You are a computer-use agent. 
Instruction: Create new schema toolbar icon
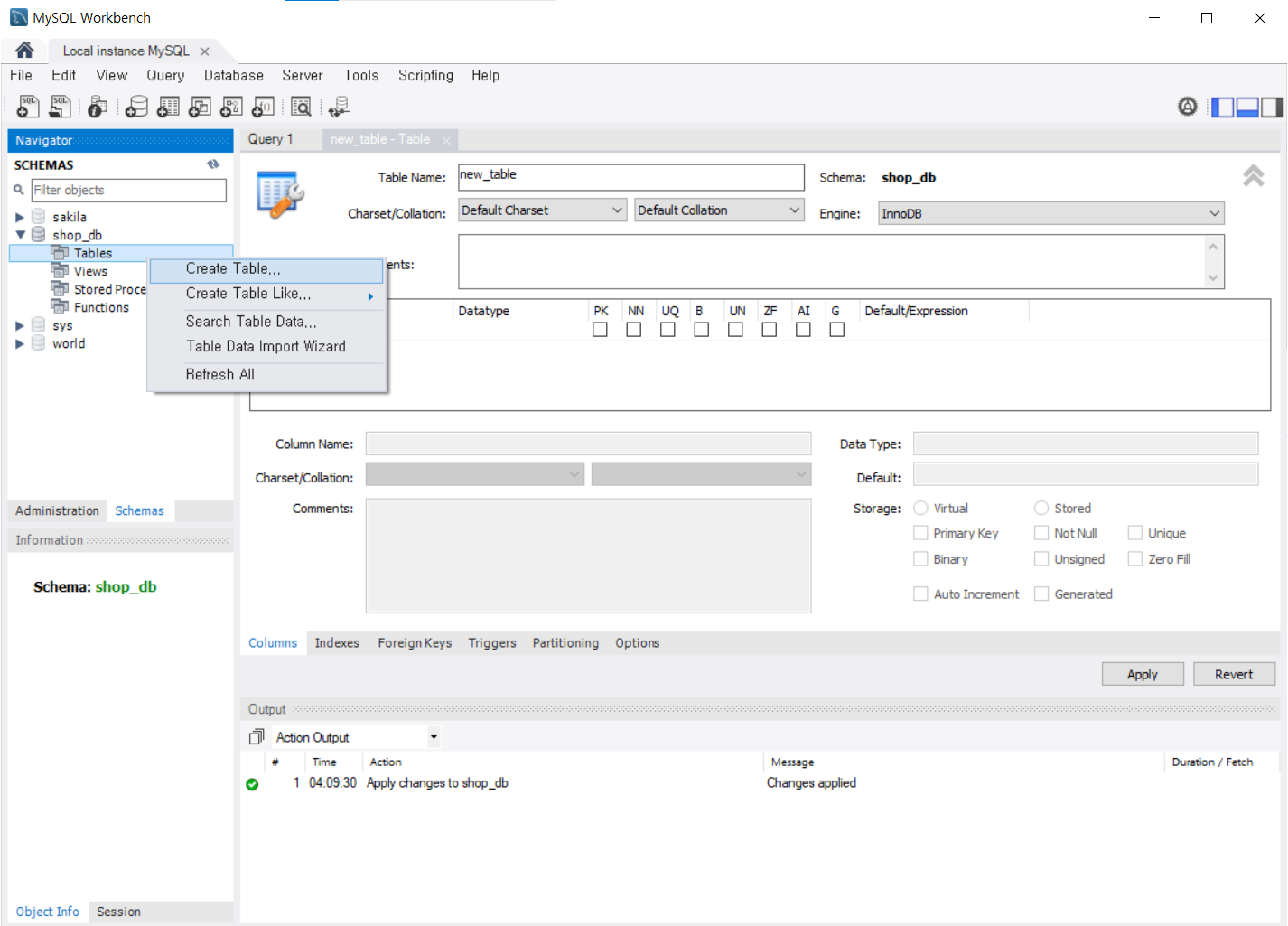click(x=136, y=107)
